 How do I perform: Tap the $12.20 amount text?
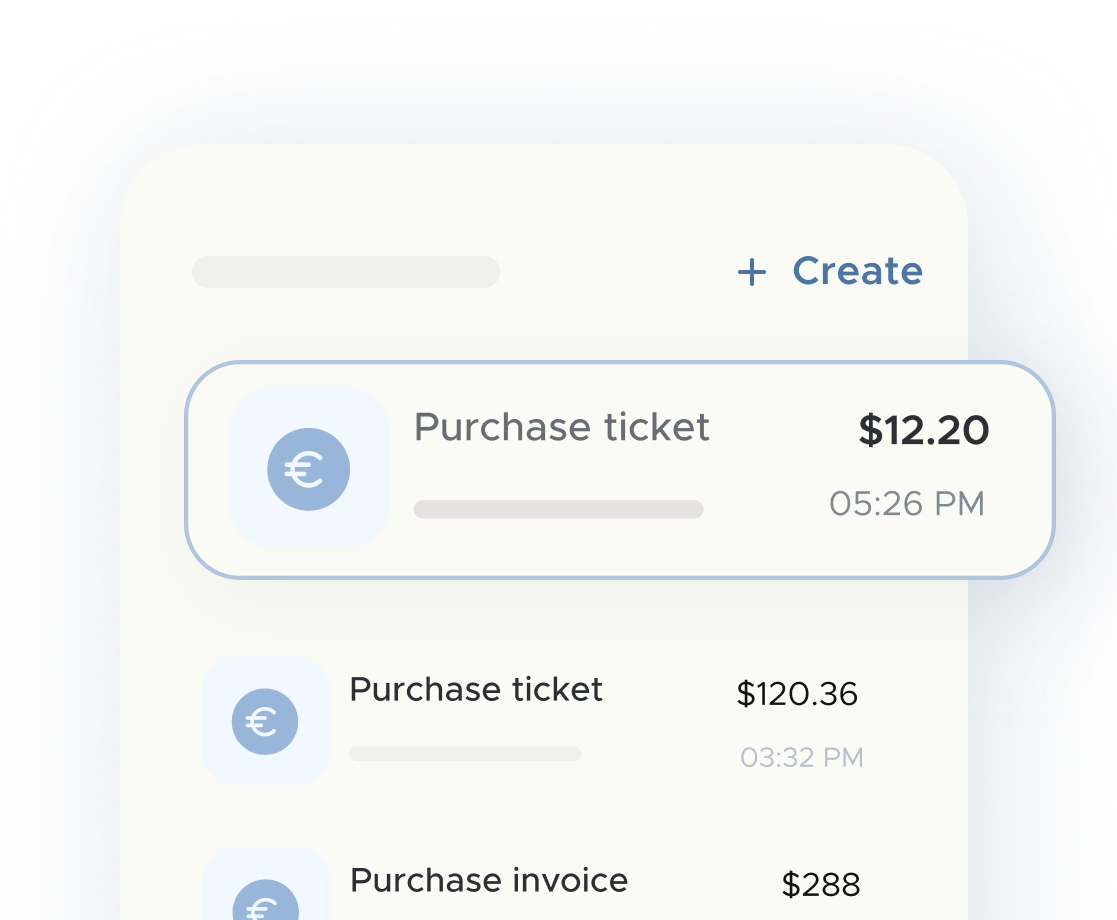(x=923, y=430)
